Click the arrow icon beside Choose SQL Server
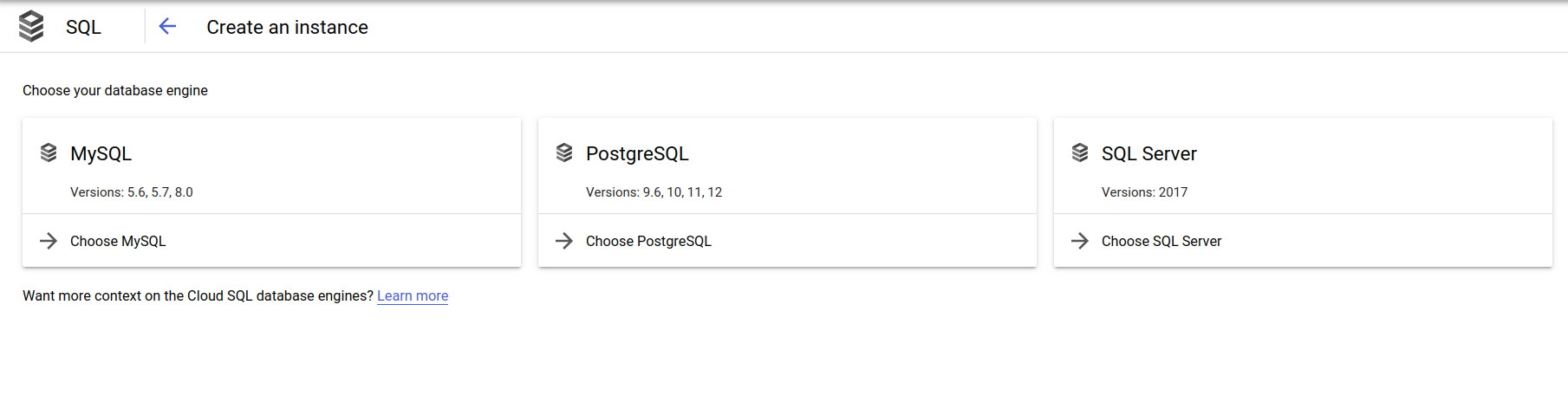 pos(1080,241)
